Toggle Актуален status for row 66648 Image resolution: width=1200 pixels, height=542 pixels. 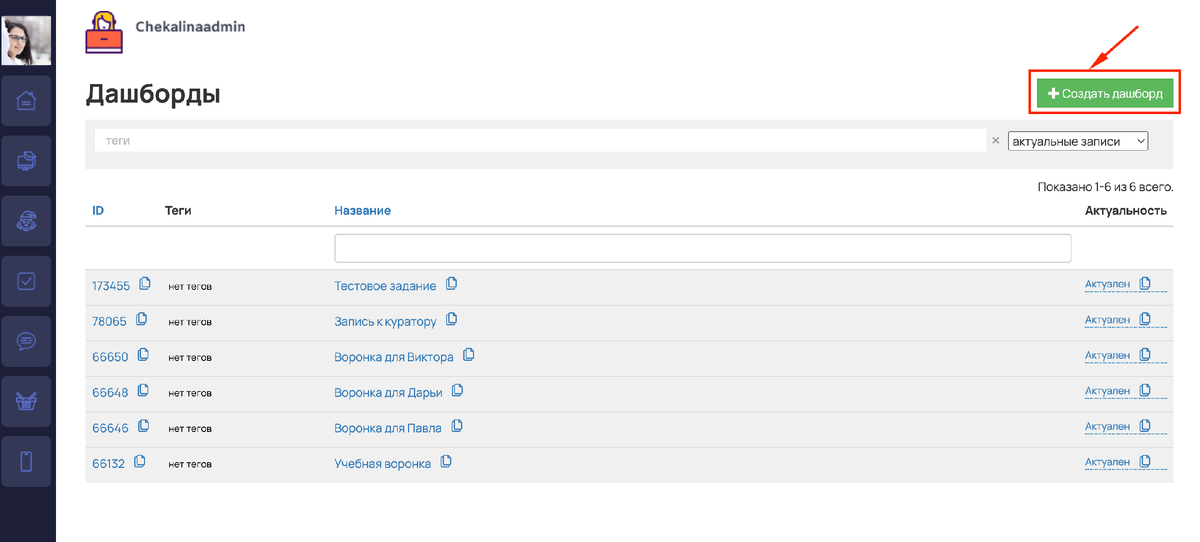[1107, 391]
